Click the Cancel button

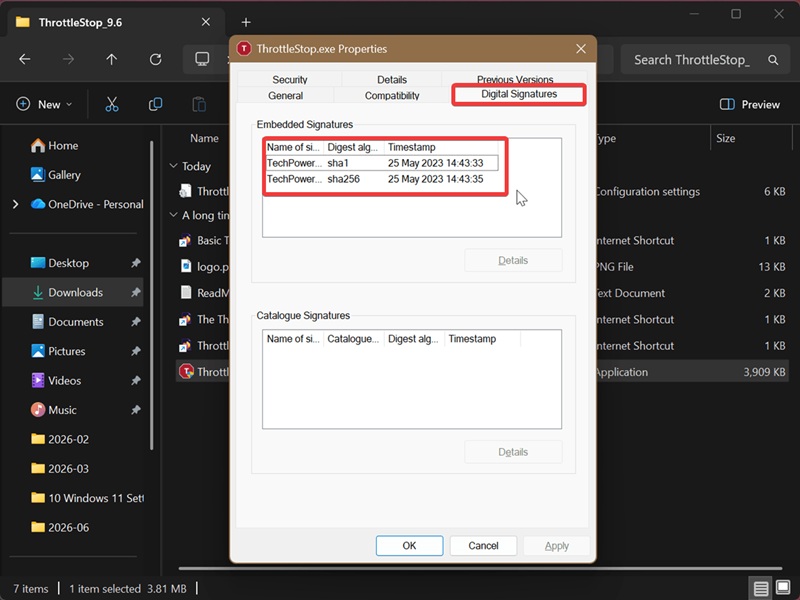[483, 546]
